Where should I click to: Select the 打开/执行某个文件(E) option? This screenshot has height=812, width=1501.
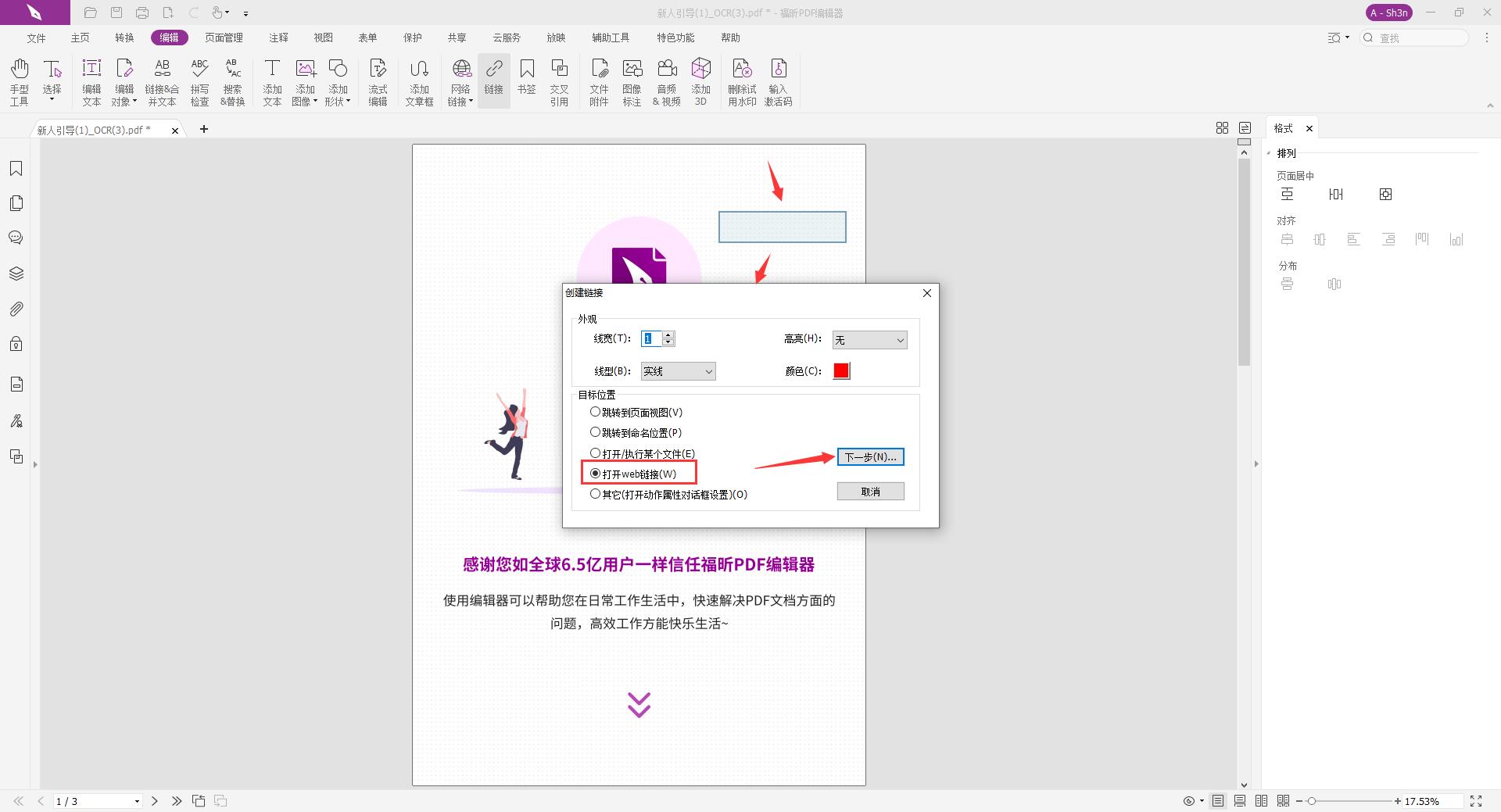[x=595, y=453]
